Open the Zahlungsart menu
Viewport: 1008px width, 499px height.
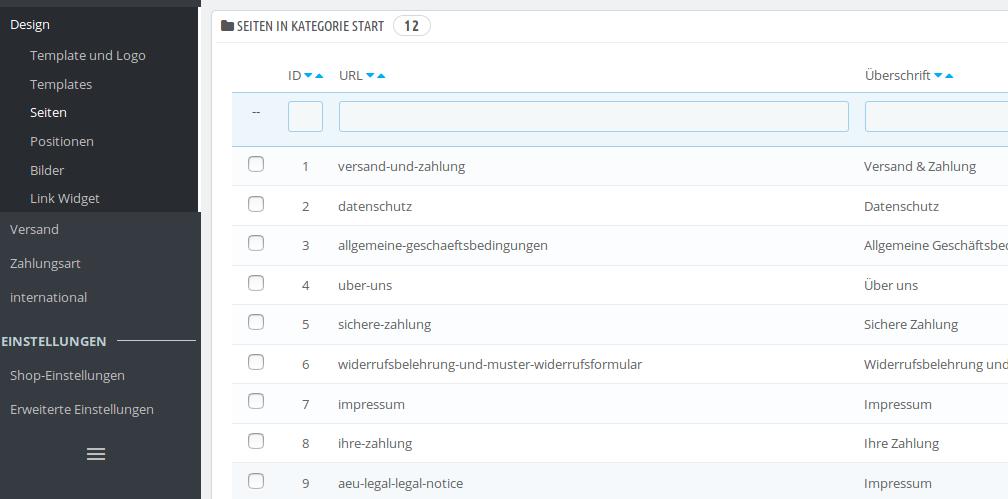click(x=45, y=264)
